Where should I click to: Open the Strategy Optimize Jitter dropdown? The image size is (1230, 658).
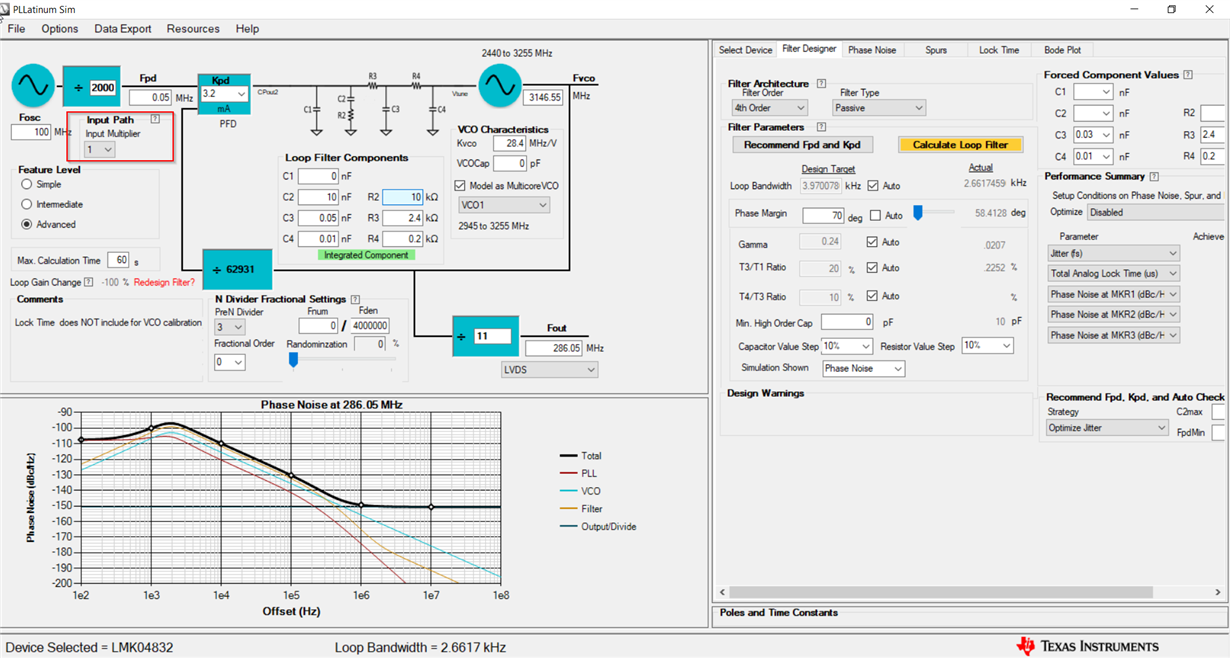point(1107,428)
